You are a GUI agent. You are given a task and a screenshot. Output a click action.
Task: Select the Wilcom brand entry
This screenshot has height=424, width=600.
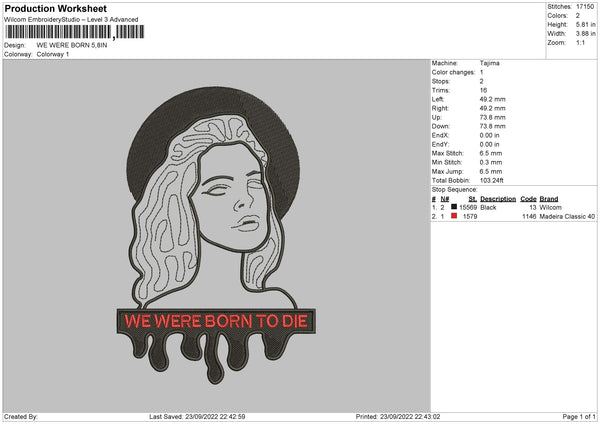551,207
